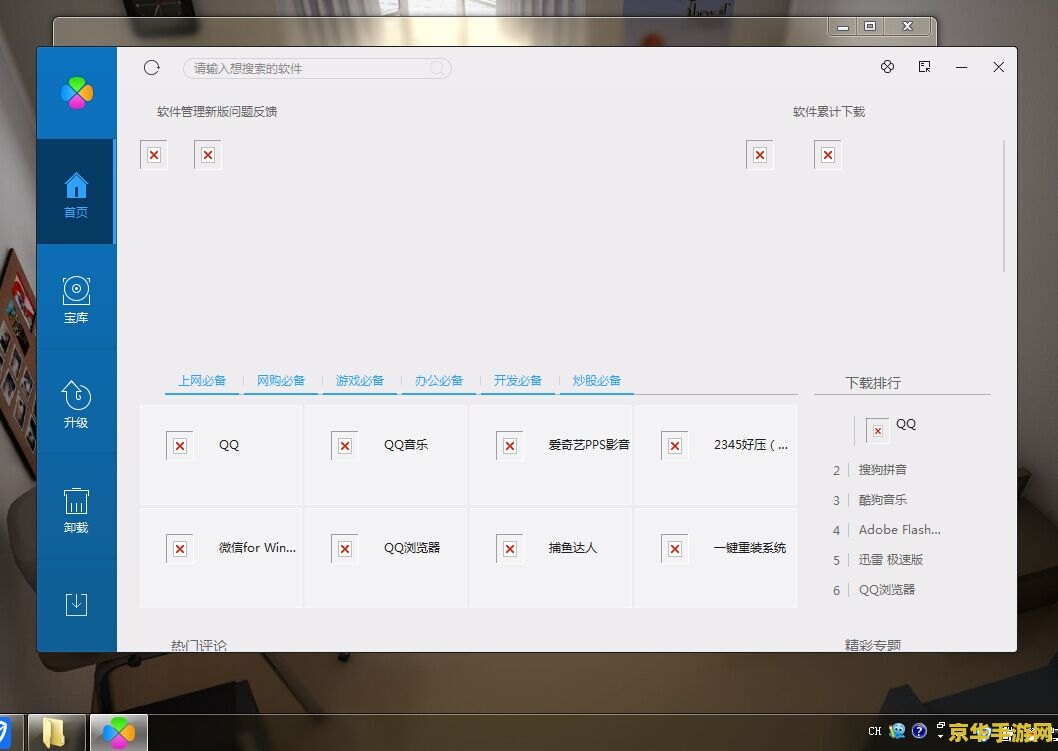
Task: Click first broken image under 软件累计下载
Action: pos(760,155)
